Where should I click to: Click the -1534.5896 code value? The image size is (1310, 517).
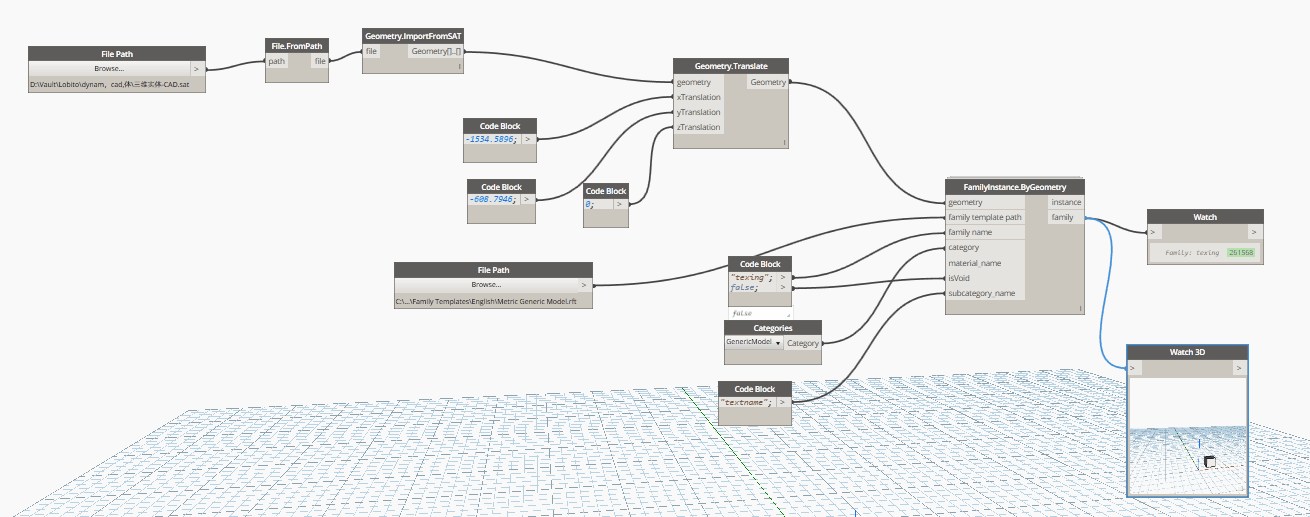click(x=491, y=139)
